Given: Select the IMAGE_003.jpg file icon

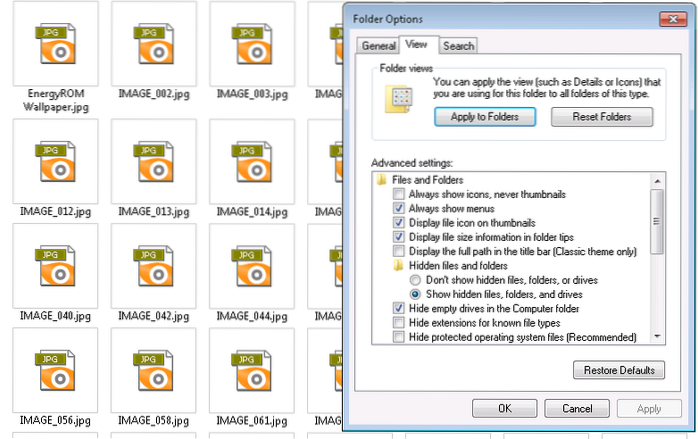Looking at the screenshot, I should coord(252,47).
